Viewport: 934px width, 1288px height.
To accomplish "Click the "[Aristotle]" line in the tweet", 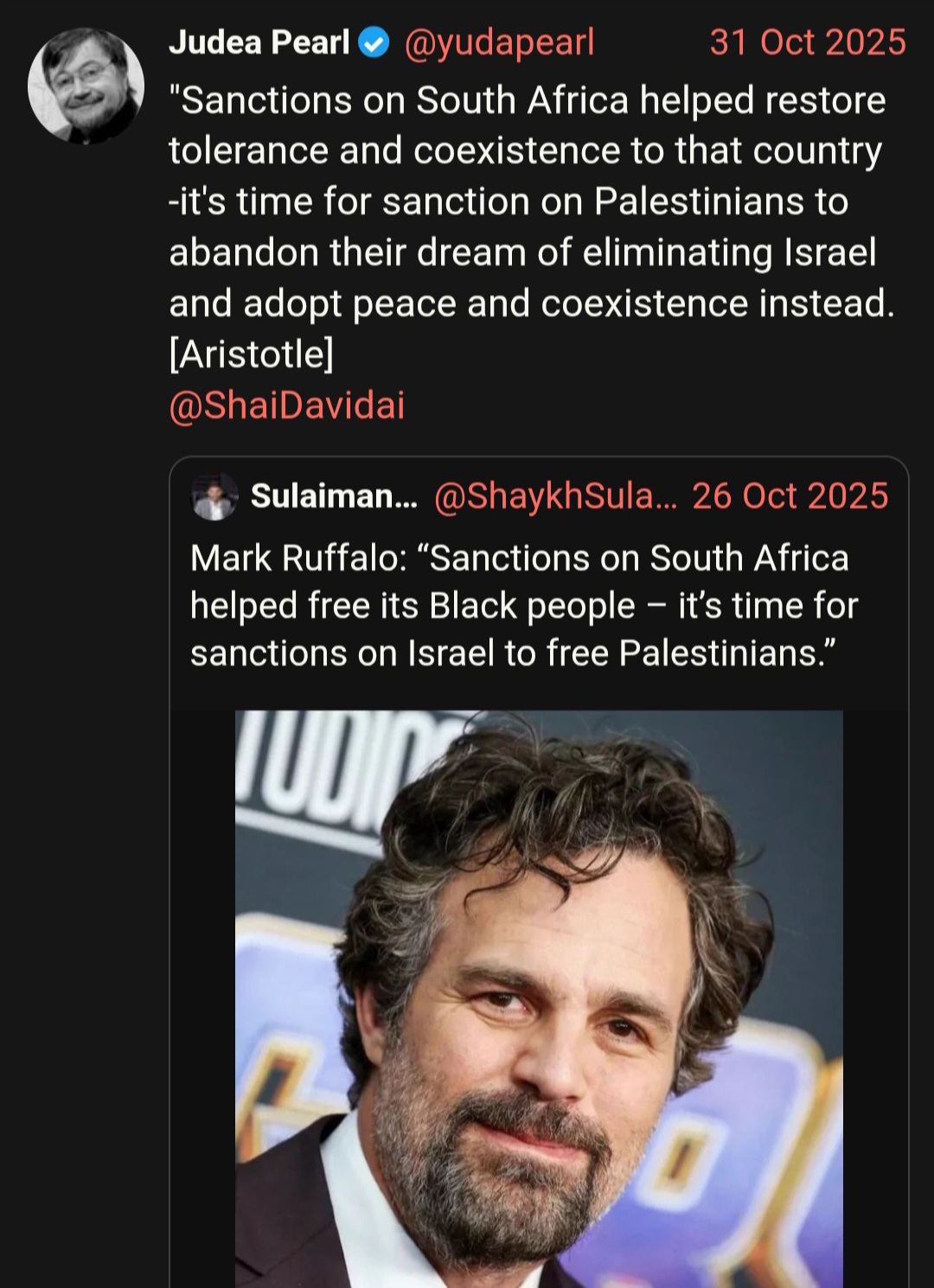I will tap(252, 354).
